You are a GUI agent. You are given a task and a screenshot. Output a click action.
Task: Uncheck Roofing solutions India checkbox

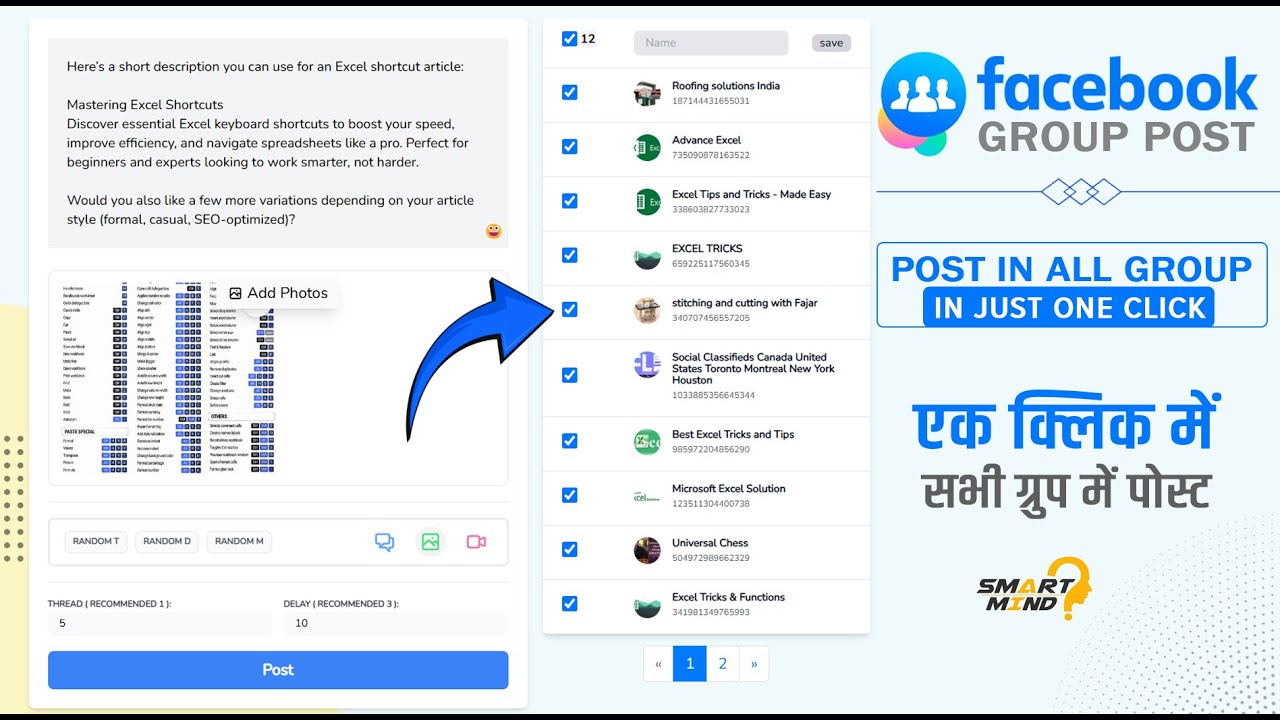569,92
